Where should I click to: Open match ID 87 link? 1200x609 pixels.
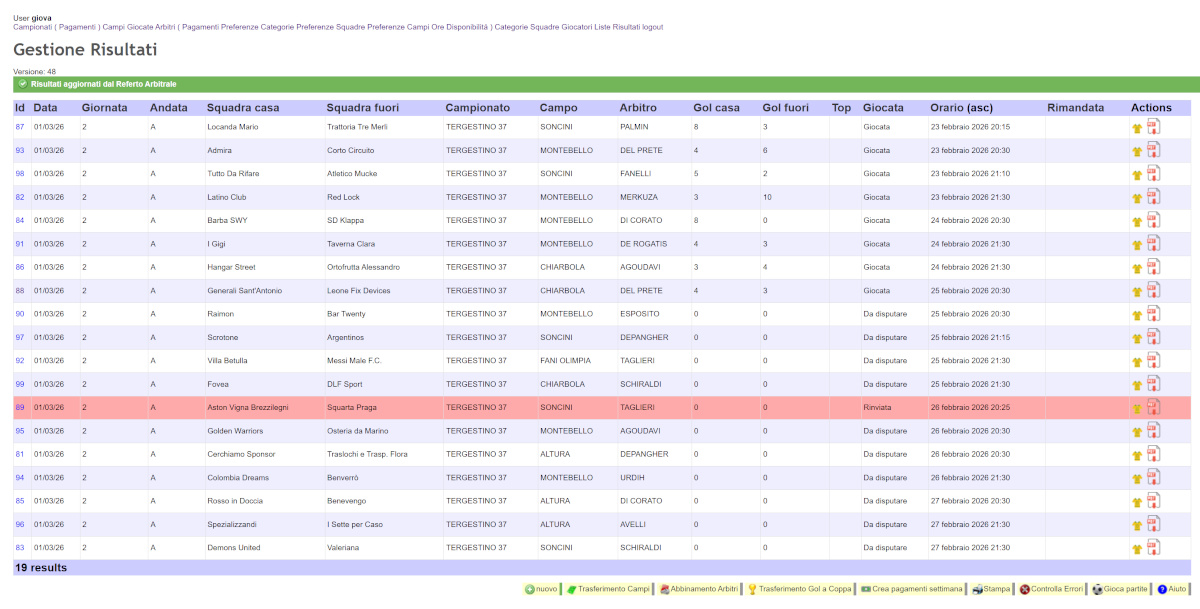pyautogui.click(x=20, y=127)
